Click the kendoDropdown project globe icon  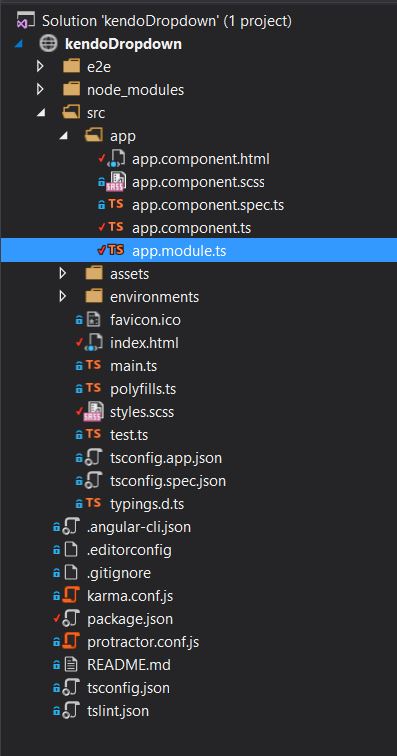tap(48, 44)
